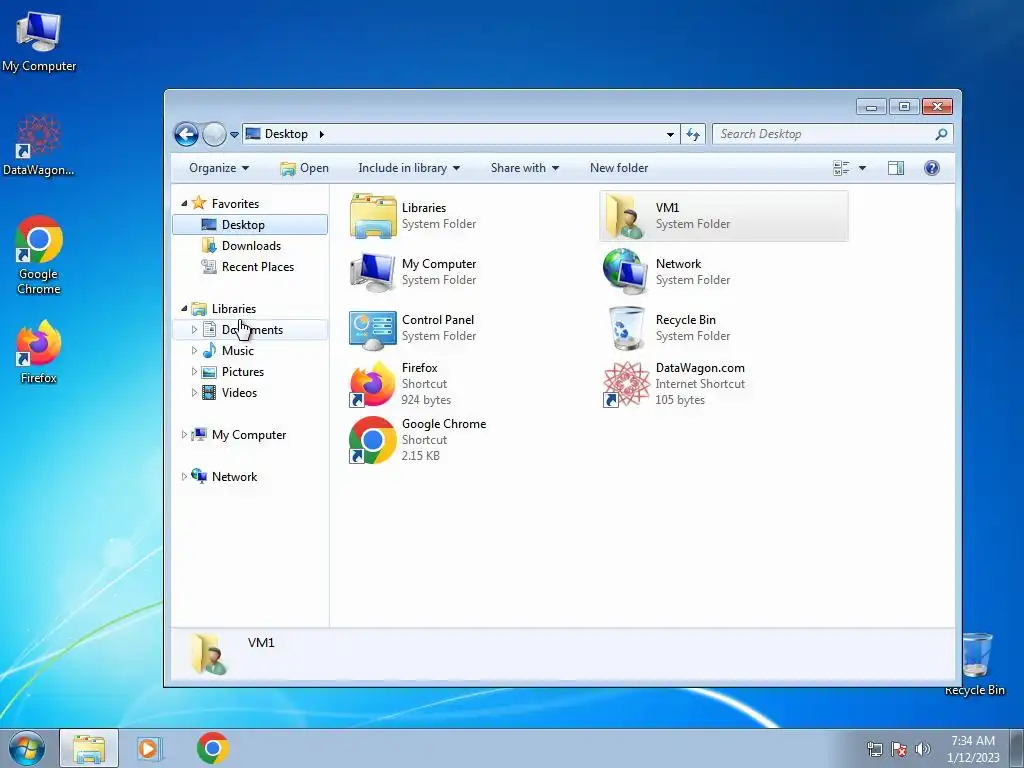Screen dimensions: 1024x768
Task: Select Network icon in file list
Action: pyautogui.click(x=626, y=272)
